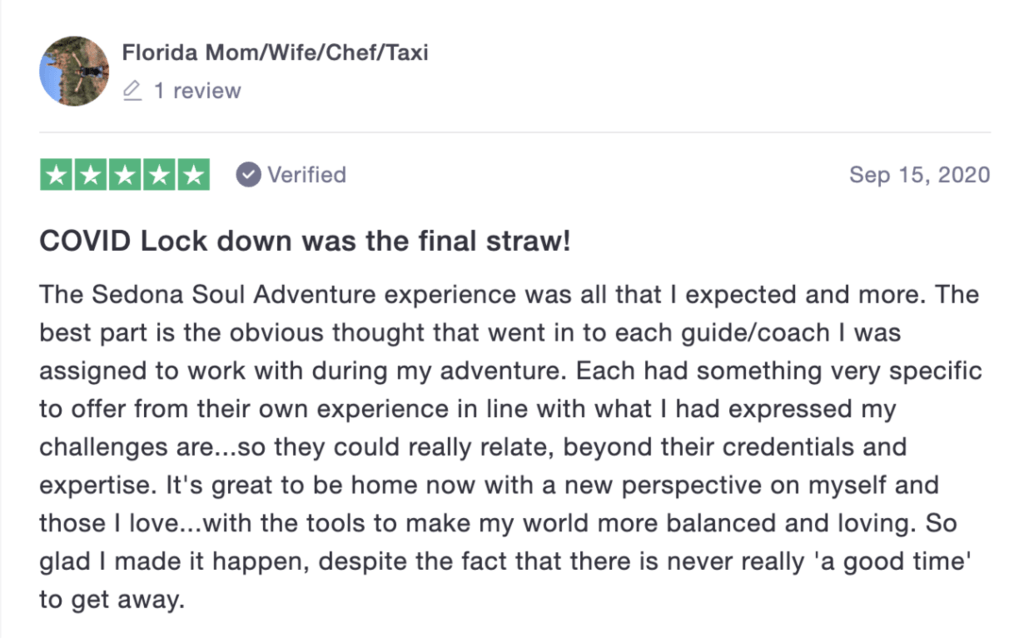Click the pencil icon beside review count
Viewport: 1024px width, 643px height.
tap(132, 91)
